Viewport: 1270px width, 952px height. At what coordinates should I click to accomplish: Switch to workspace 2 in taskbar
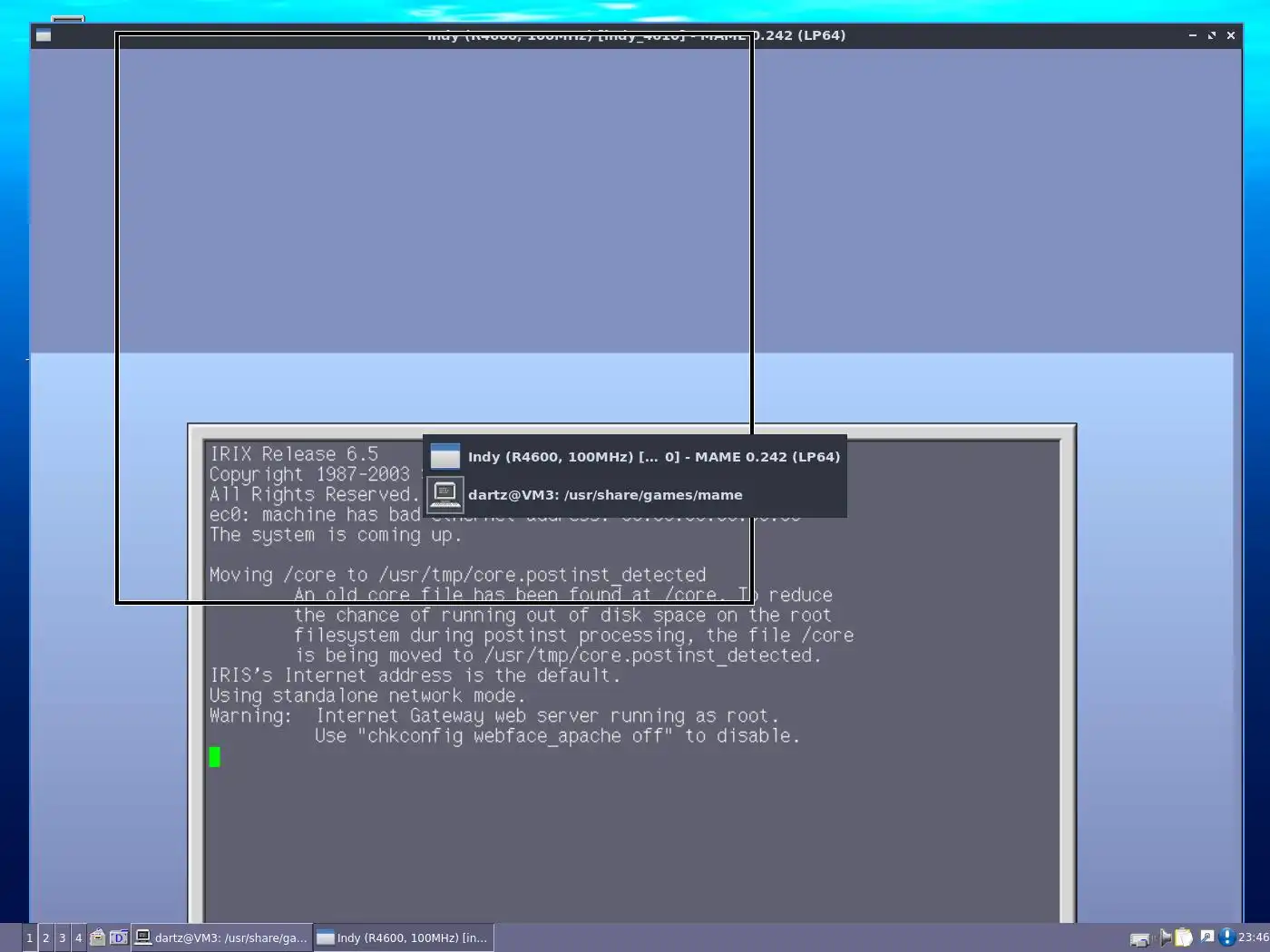pyautogui.click(x=45, y=937)
